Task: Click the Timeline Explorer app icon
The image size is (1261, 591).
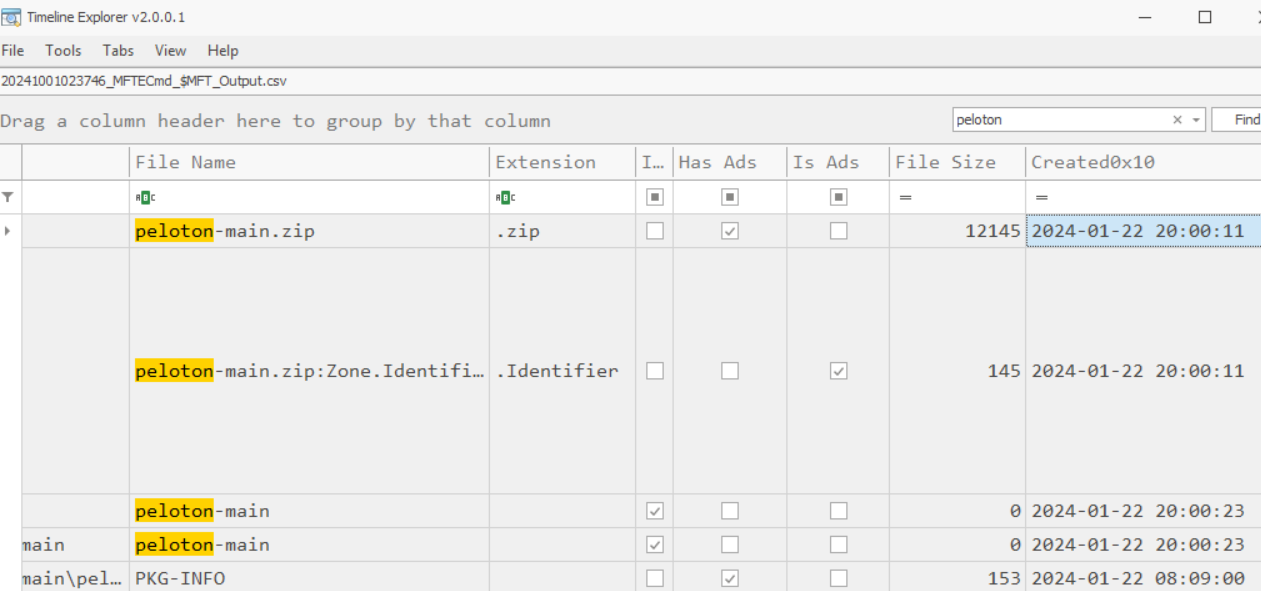Action: 12,17
